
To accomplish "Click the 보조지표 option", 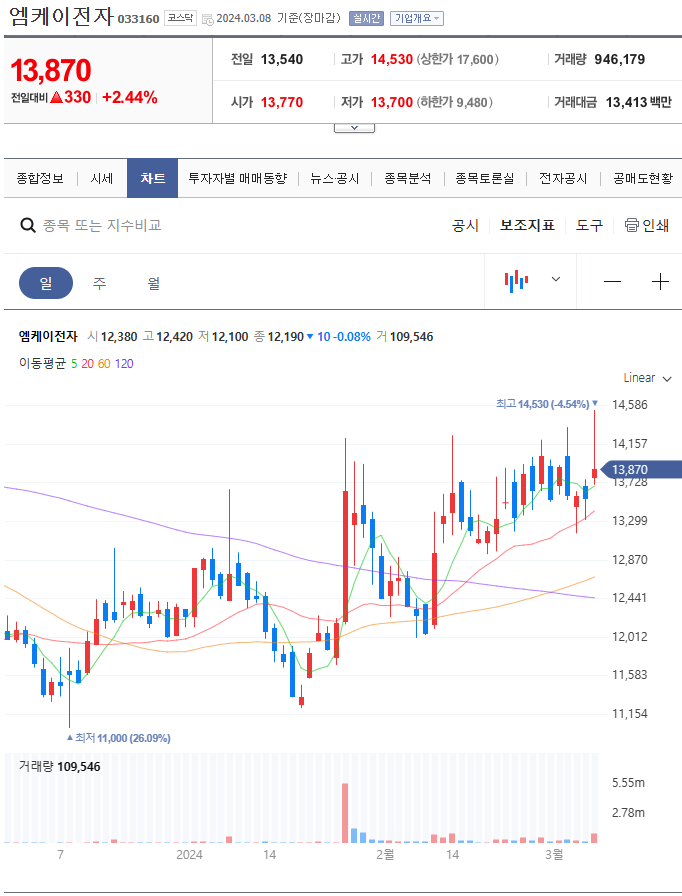I will click(527, 225).
